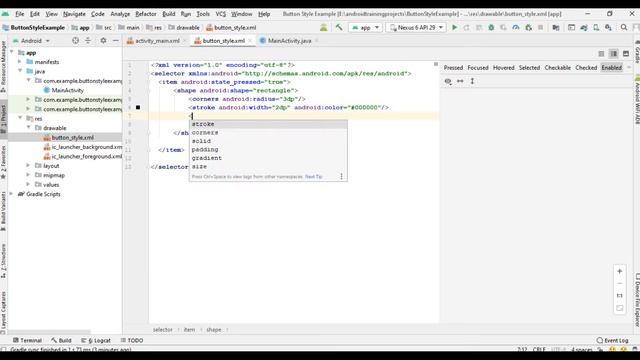The width and height of the screenshot is (640, 360).
Task: Toggle the Checked state
Action: [x=586, y=68]
